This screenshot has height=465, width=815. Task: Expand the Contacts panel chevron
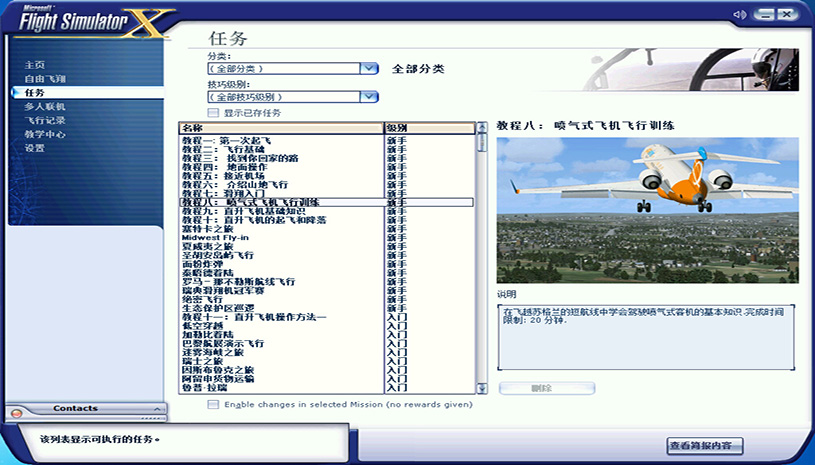[155, 409]
